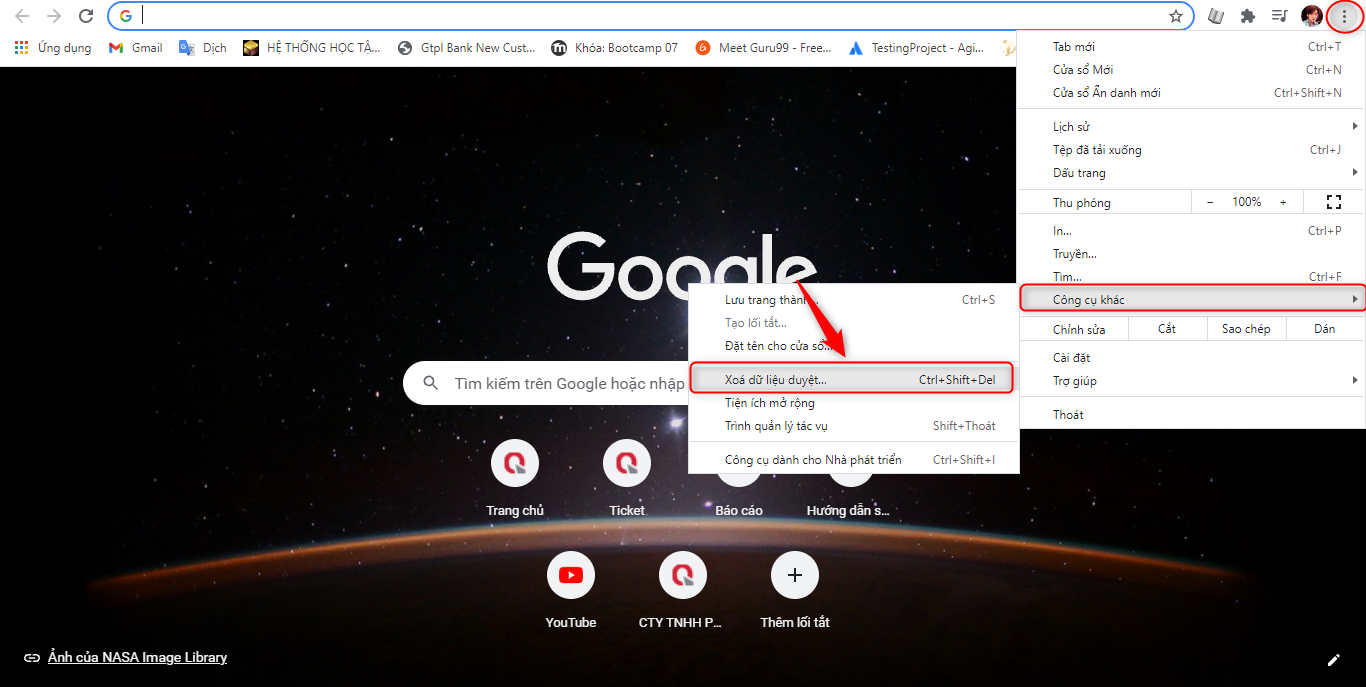Open Công cụ dành cho Nhà phát triển
The image size is (1366, 687).
coord(854,460)
